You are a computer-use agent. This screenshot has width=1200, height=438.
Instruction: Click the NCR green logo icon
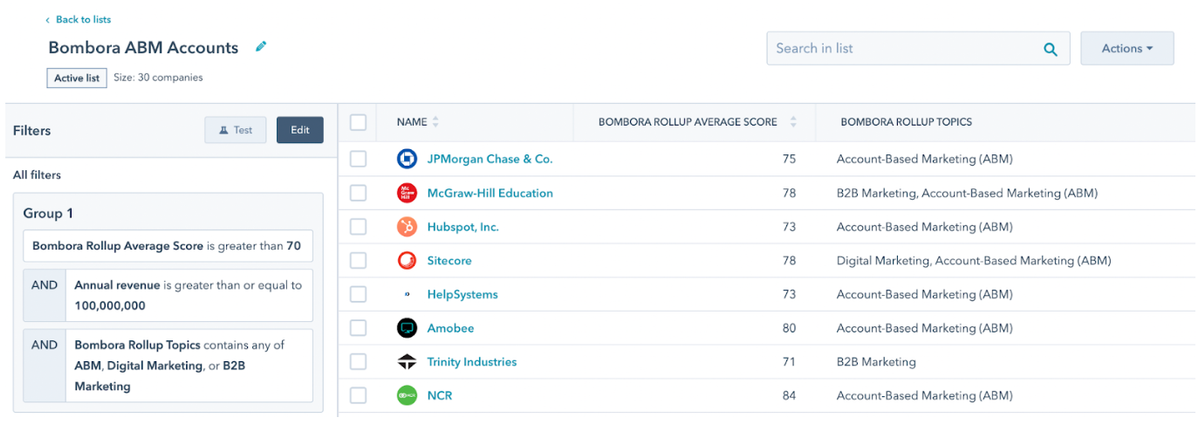(407, 396)
